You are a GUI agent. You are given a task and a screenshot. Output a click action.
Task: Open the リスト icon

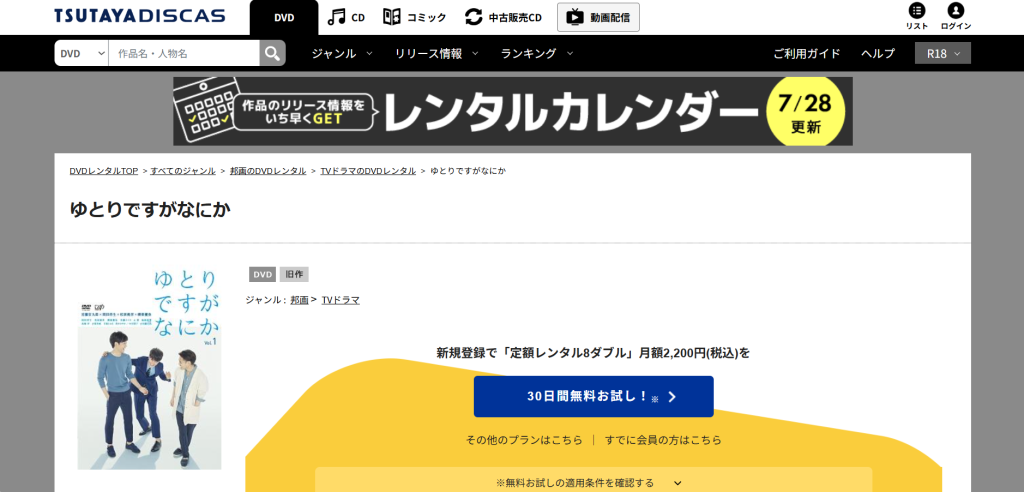[x=917, y=17]
